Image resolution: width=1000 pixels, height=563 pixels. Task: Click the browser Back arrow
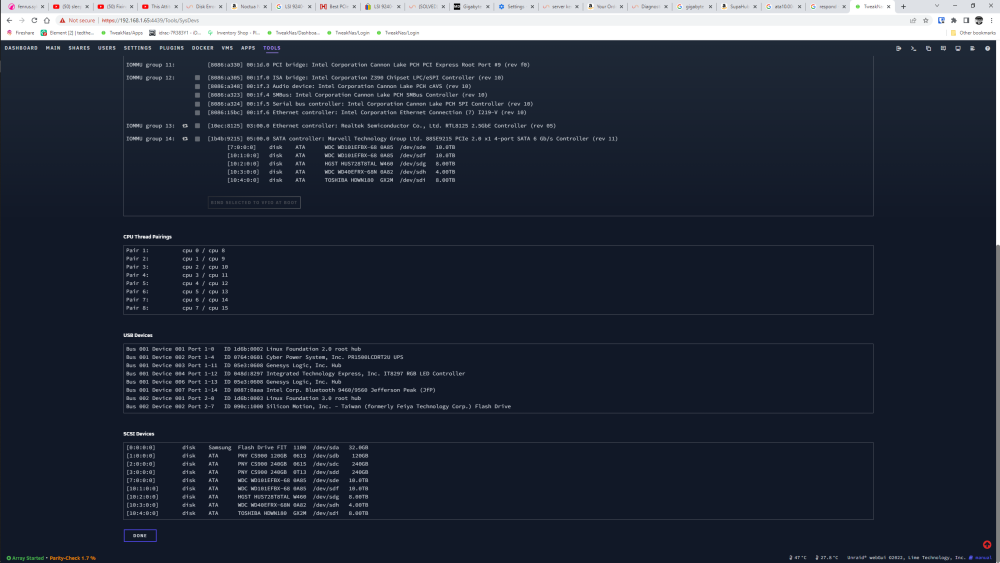coord(10,20)
